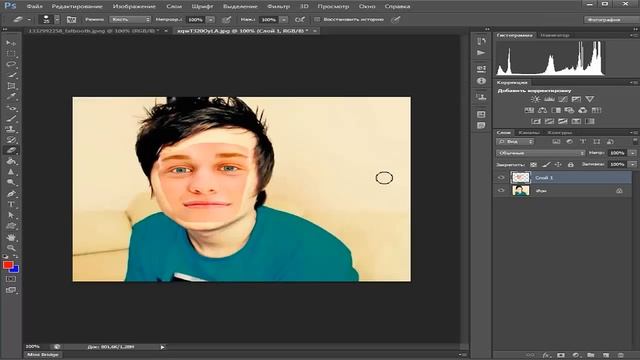The image size is (640, 360).
Task: Open the layer opacity dropdown arrow
Action: pyautogui.click(x=632, y=153)
